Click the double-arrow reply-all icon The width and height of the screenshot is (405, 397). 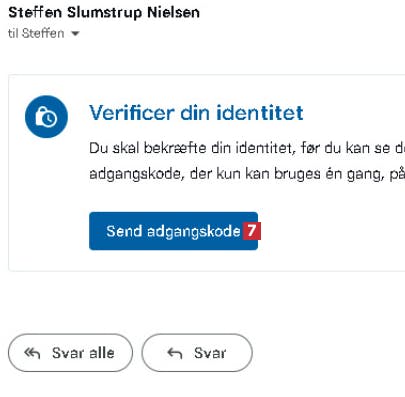pyautogui.click(x=32, y=353)
